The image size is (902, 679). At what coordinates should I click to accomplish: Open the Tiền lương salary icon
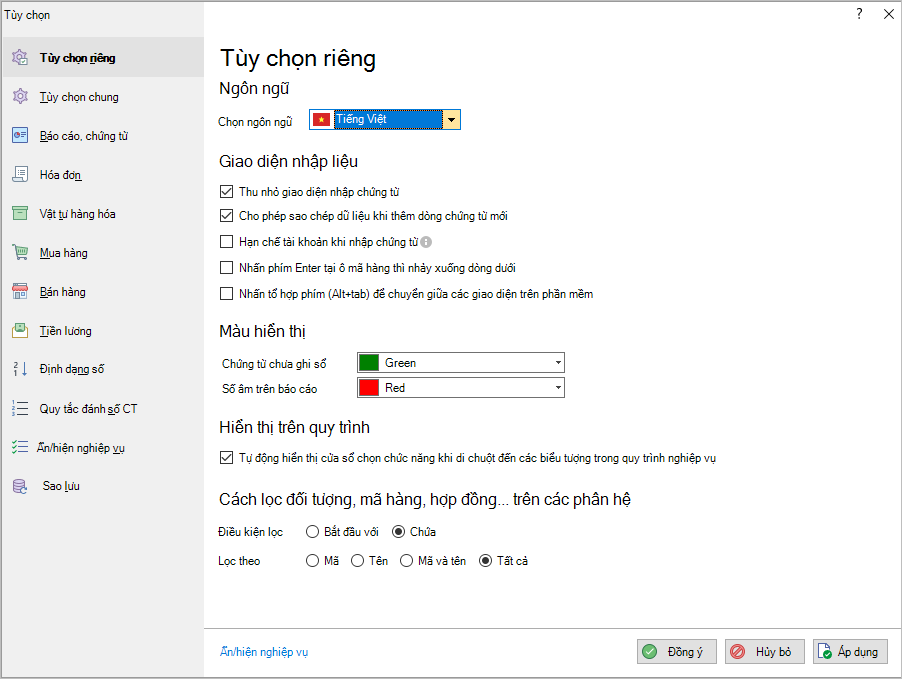[19, 331]
